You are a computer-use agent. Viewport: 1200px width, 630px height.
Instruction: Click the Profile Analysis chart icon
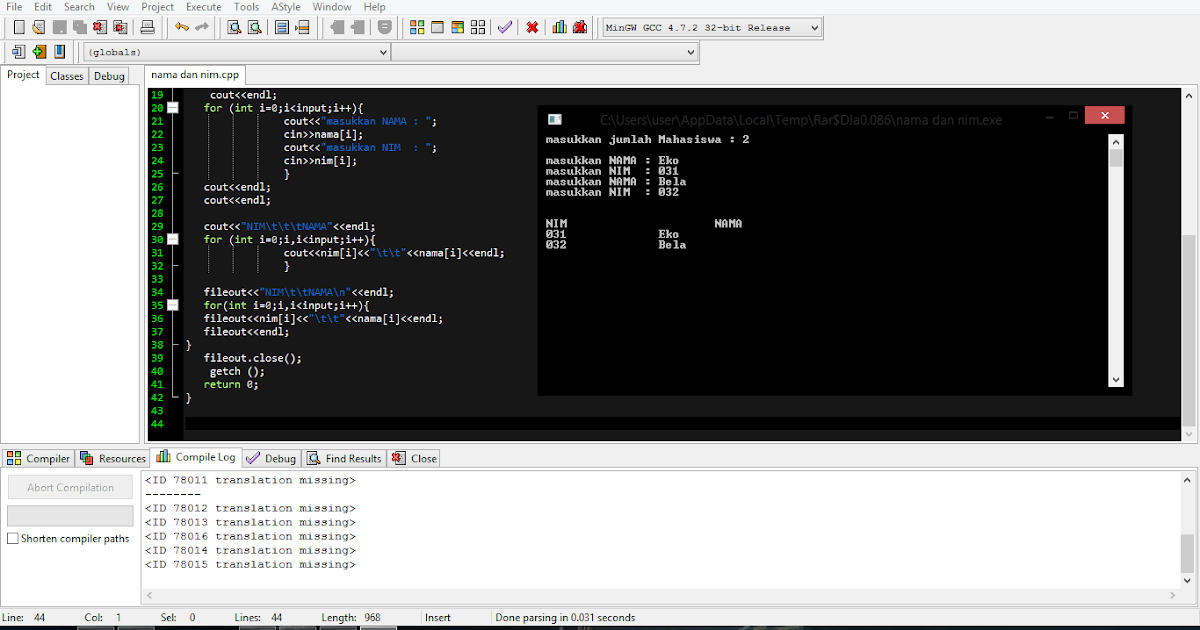tap(560, 27)
